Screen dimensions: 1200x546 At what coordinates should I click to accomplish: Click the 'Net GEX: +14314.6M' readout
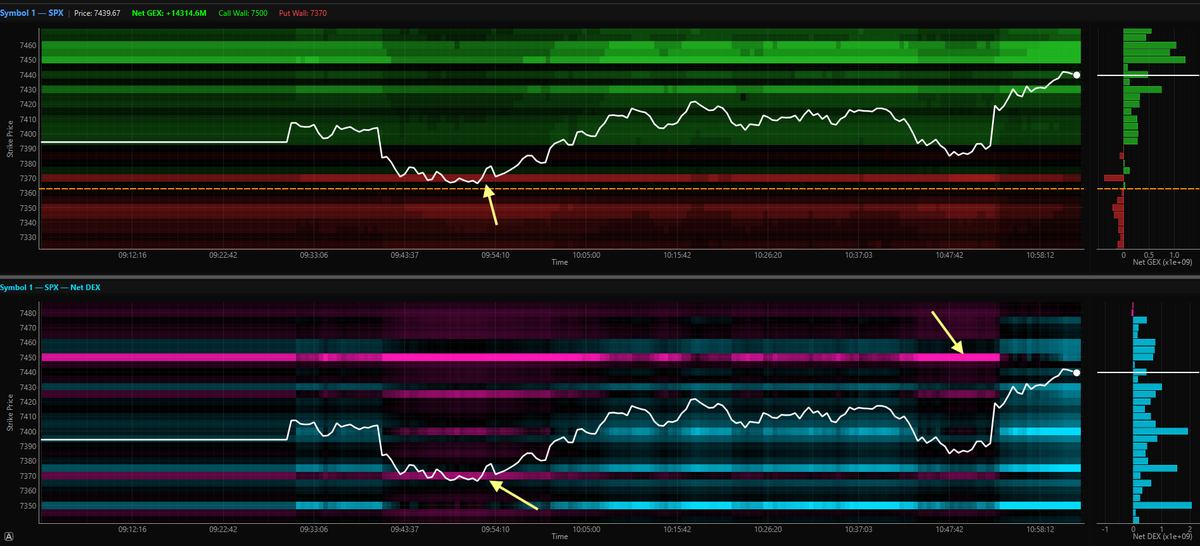pos(169,13)
